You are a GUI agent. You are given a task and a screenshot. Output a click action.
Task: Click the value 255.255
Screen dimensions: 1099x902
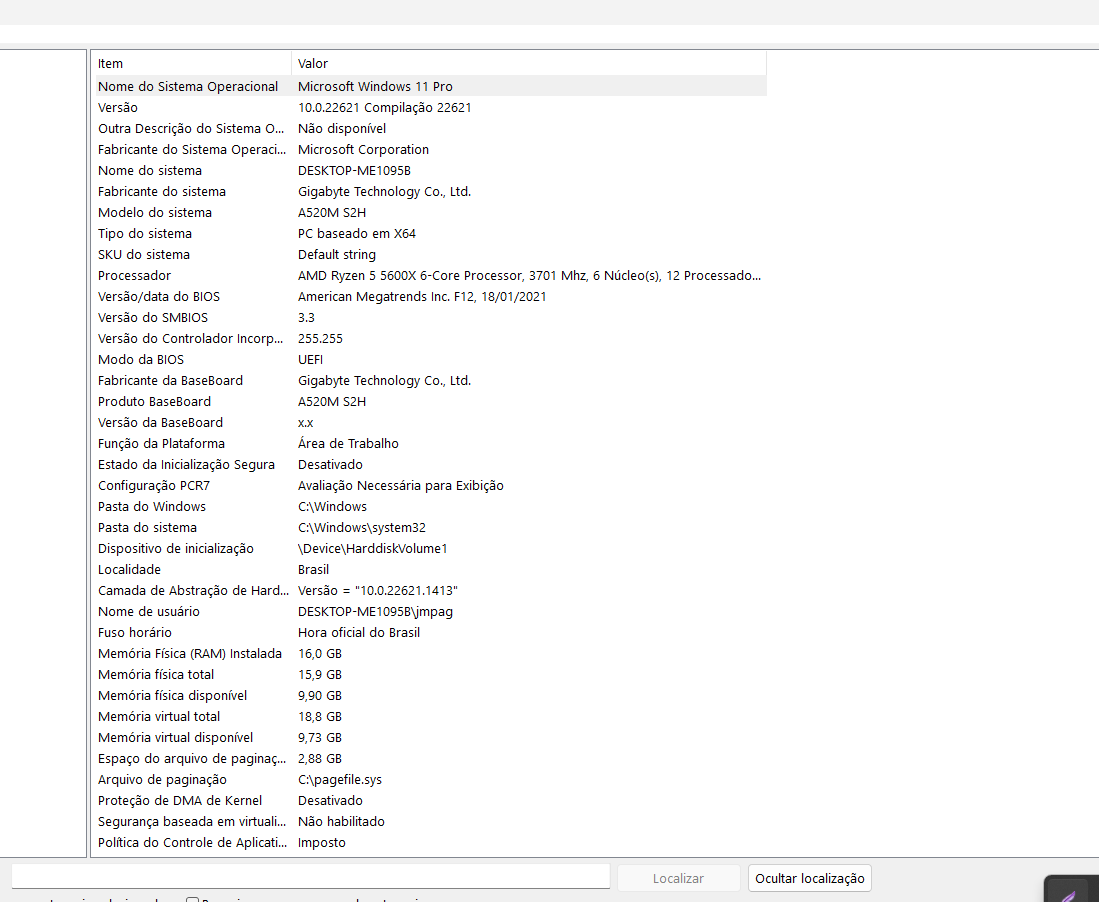click(x=320, y=339)
